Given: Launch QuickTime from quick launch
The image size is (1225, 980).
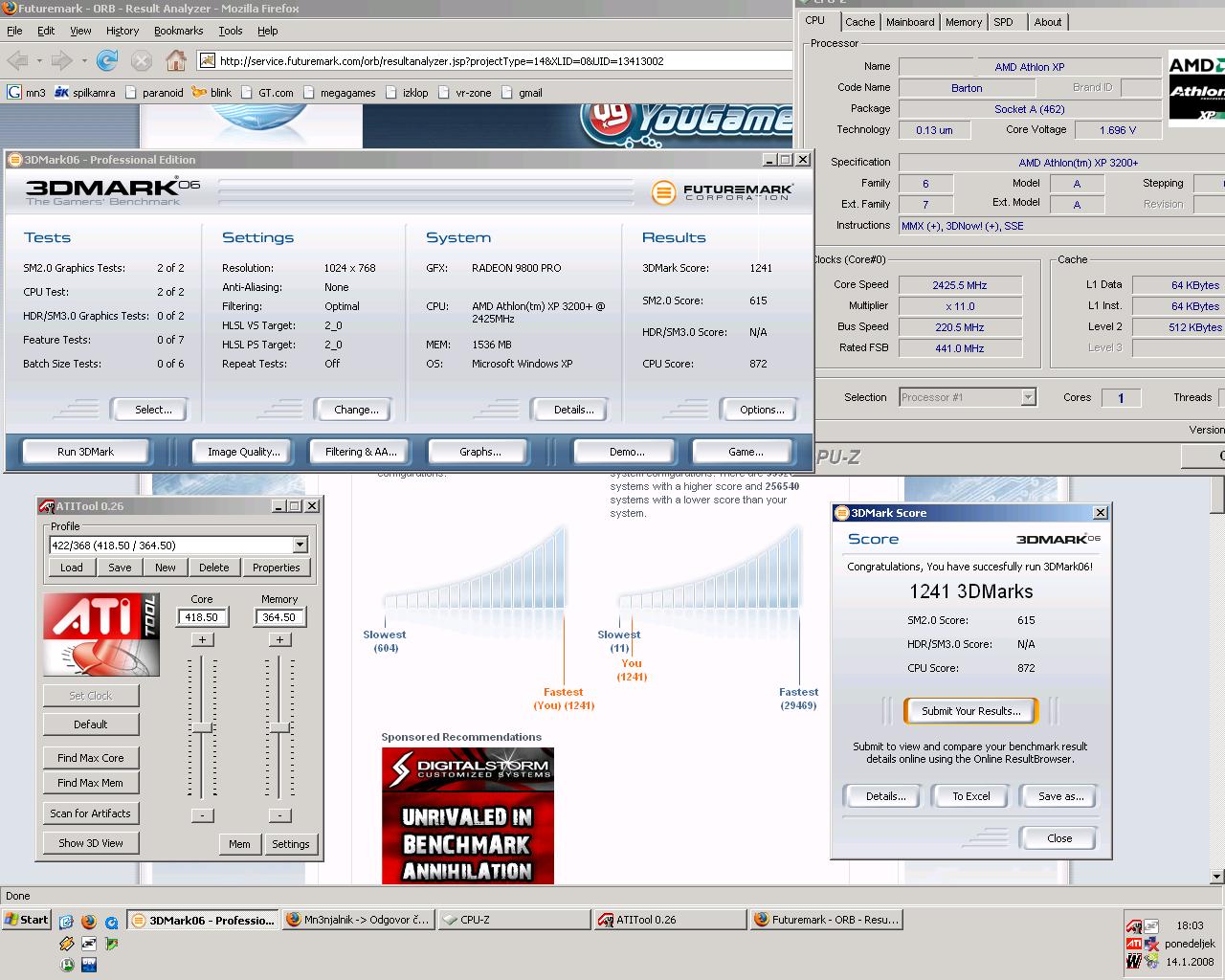Looking at the screenshot, I should pyautogui.click(x=112, y=923).
